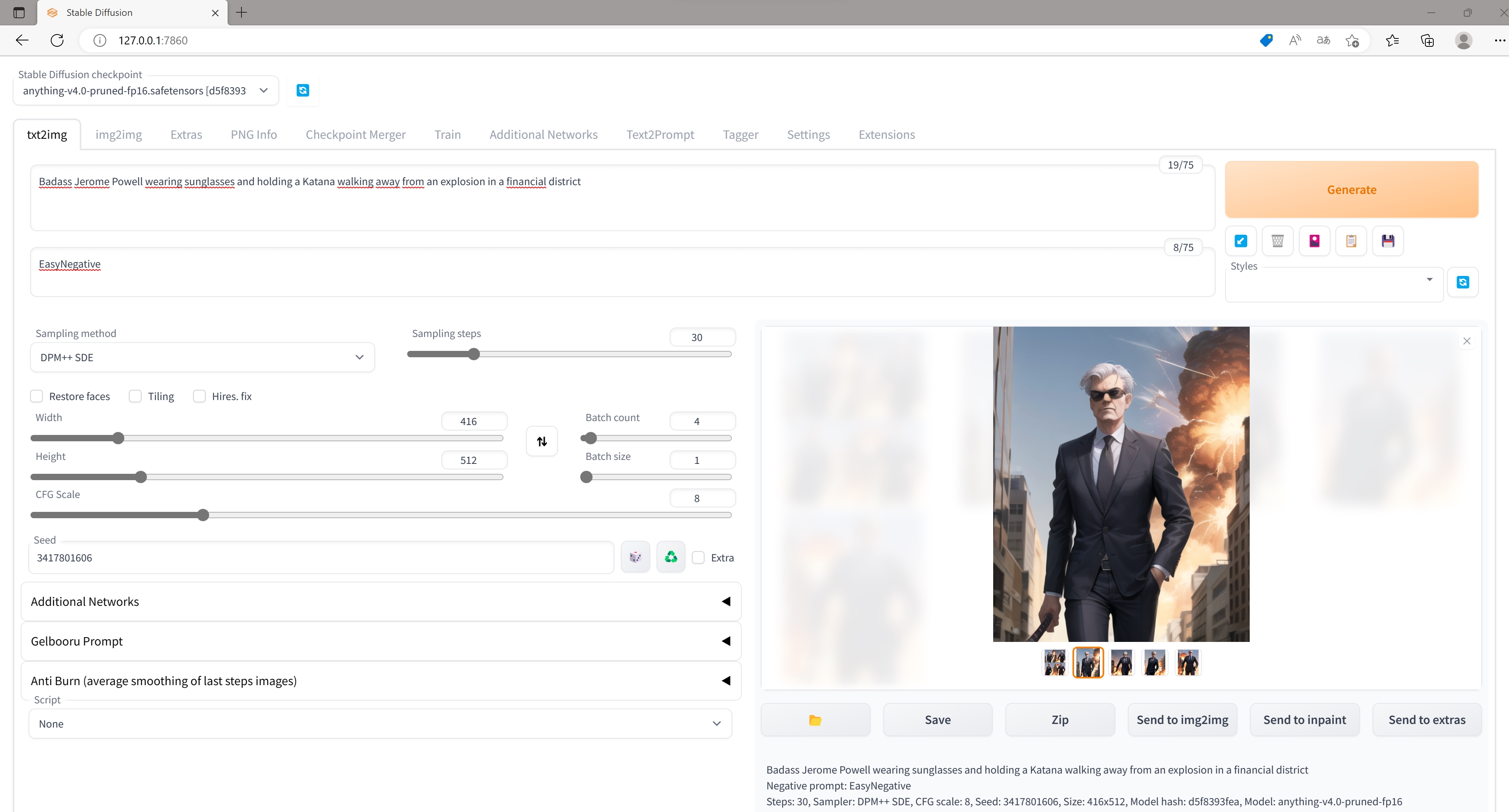Click the refresh checkpoint list icon
The image size is (1509, 812).
tap(302, 90)
